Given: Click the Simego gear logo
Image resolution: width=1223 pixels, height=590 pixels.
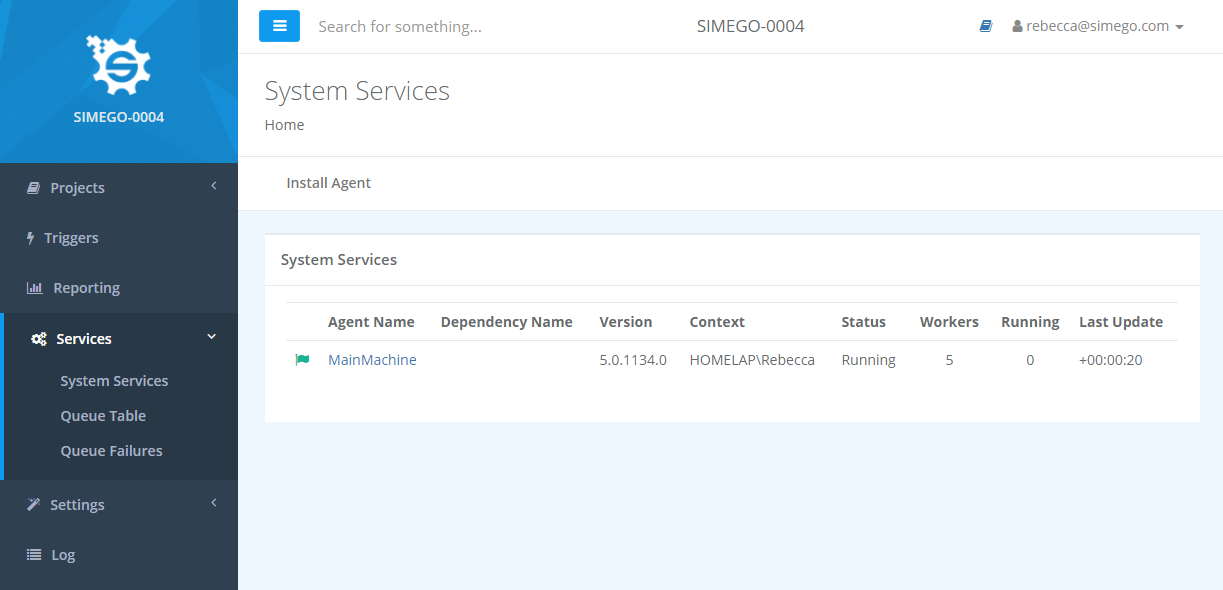Looking at the screenshot, I should (119, 64).
